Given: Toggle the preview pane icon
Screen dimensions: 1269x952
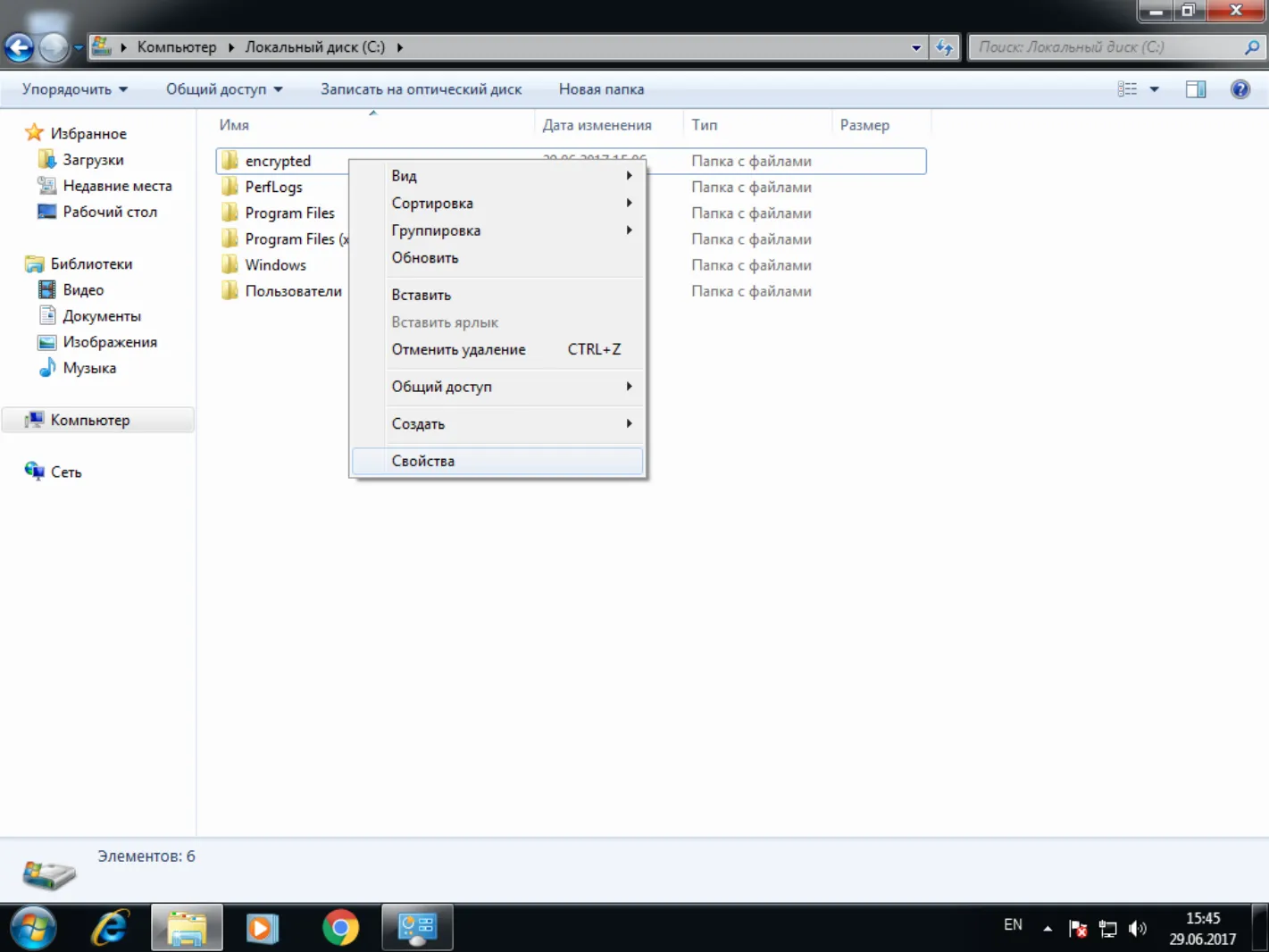Looking at the screenshot, I should (1196, 89).
